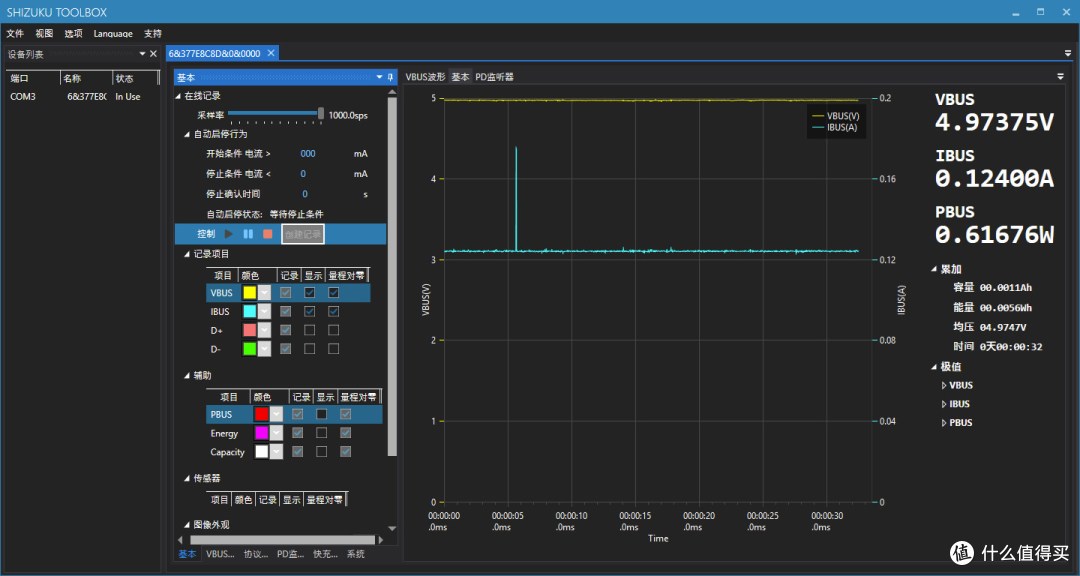
Task: Pause the online recording
Action: (248, 234)
